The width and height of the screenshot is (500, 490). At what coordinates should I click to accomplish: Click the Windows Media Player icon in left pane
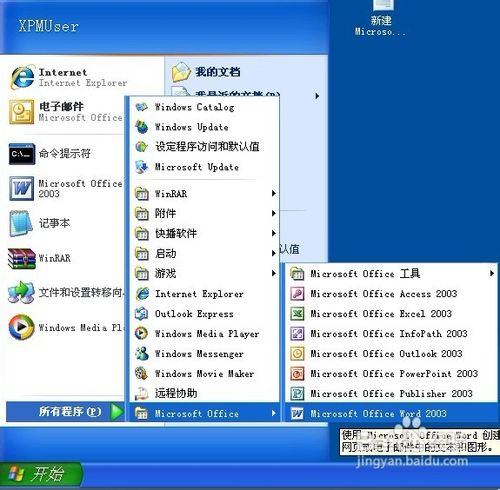(21, 327)
